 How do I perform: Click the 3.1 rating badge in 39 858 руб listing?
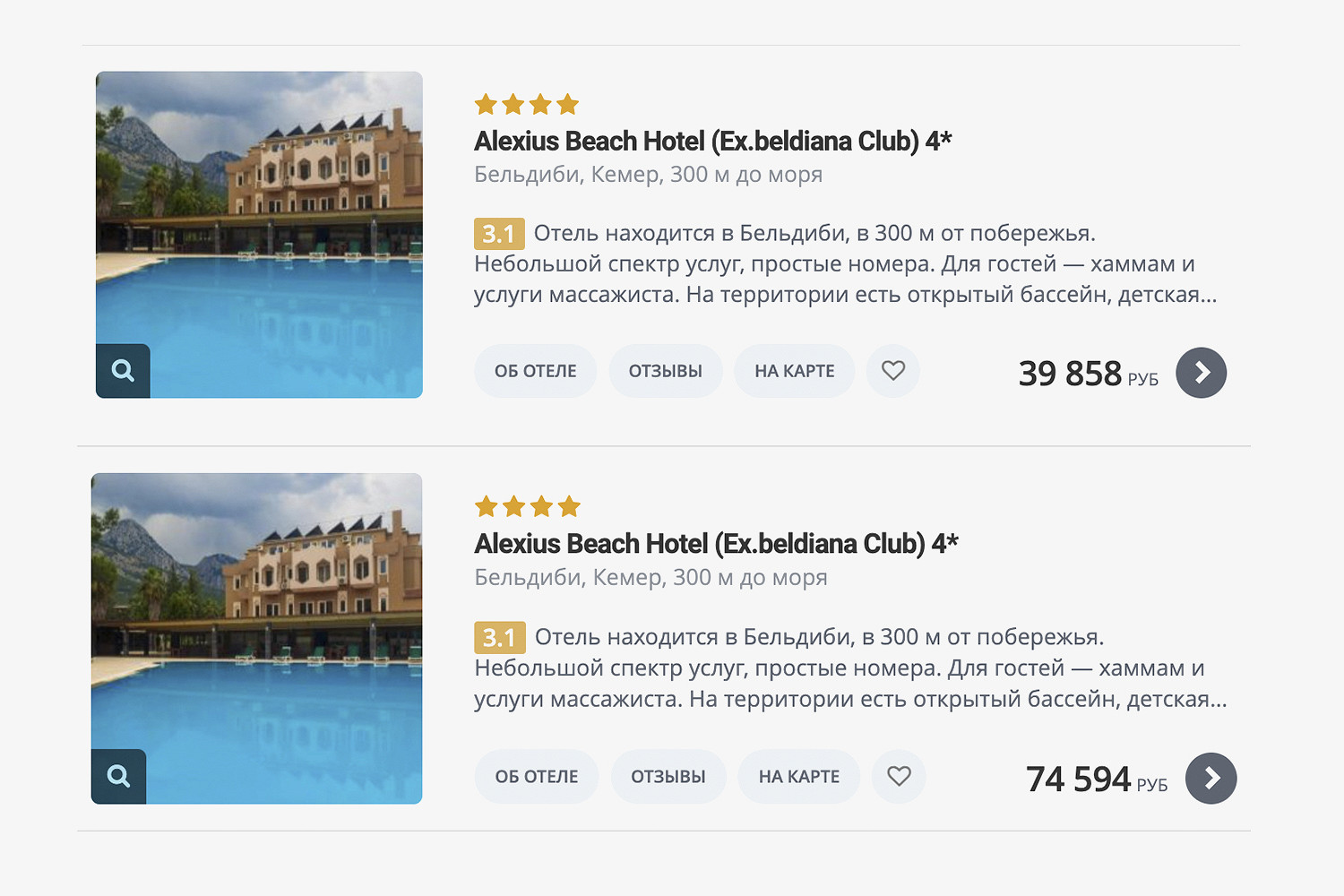click(498, 234)
